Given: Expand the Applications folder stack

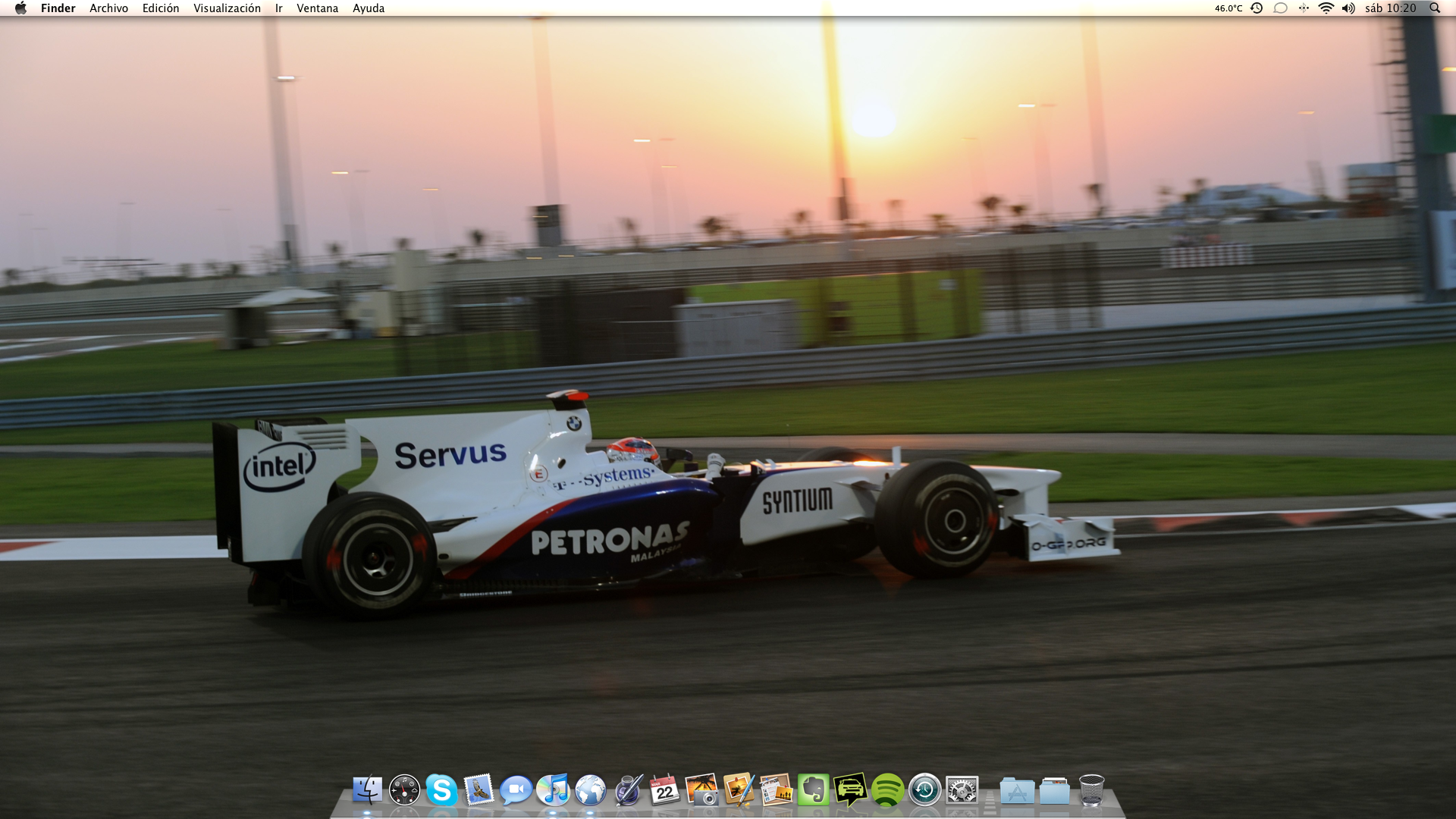Looking at the screenshot, I should (1017, 790).
